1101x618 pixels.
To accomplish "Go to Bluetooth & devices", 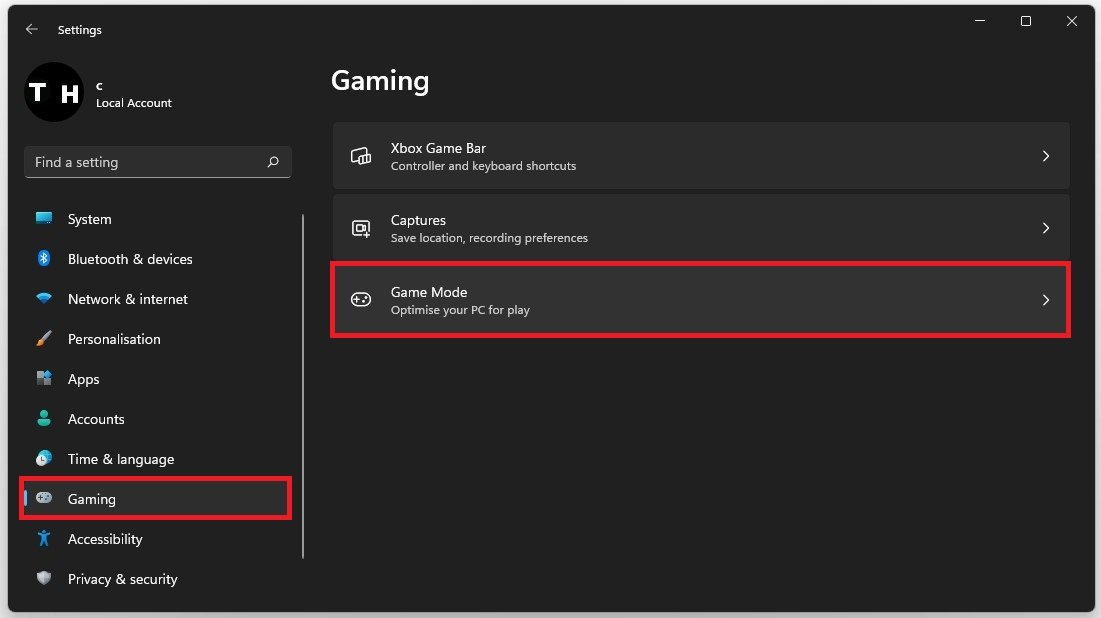I will tap(156, 259).
